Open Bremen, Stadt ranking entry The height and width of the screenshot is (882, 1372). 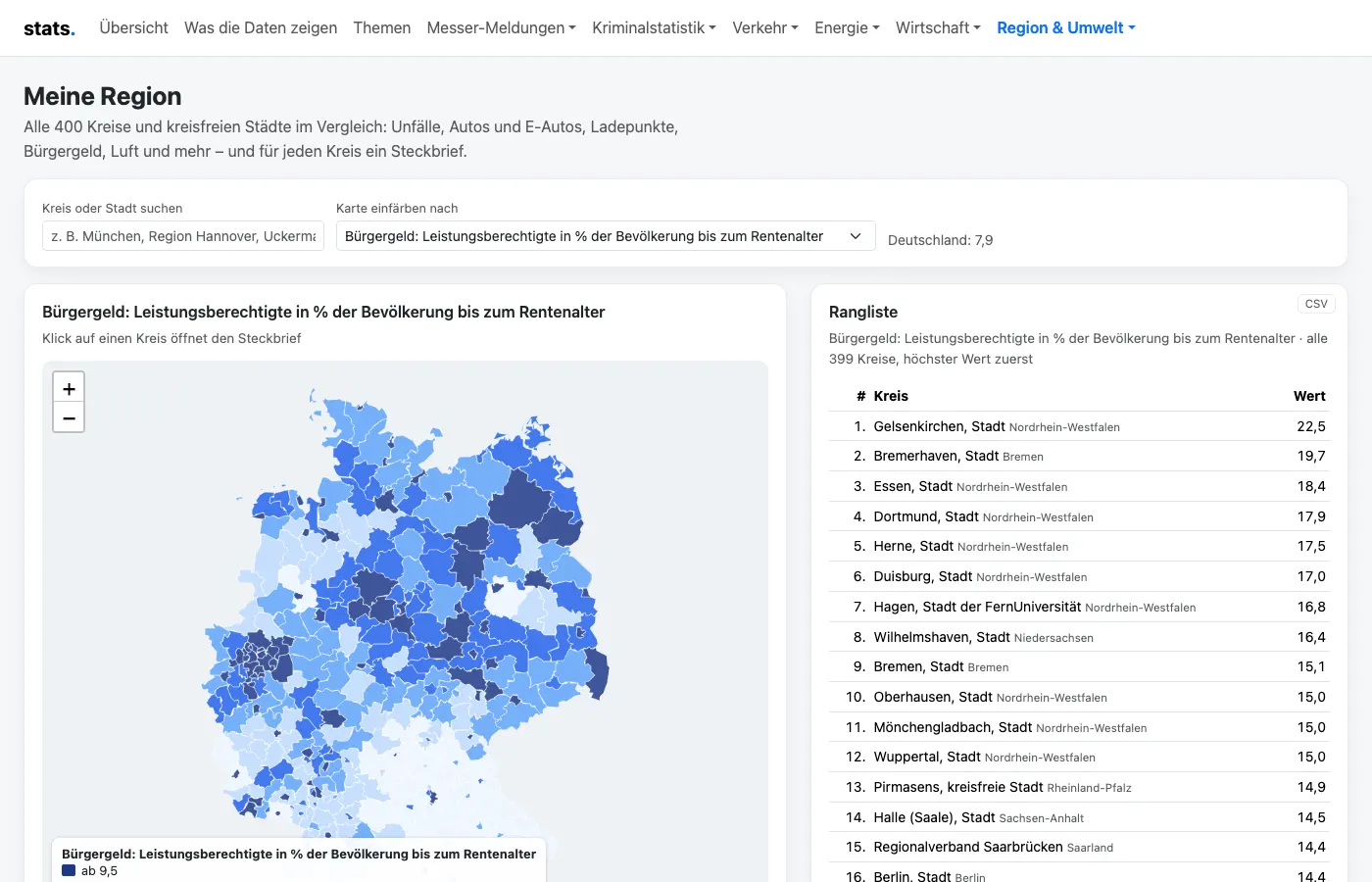click(x=1077, y=666)
